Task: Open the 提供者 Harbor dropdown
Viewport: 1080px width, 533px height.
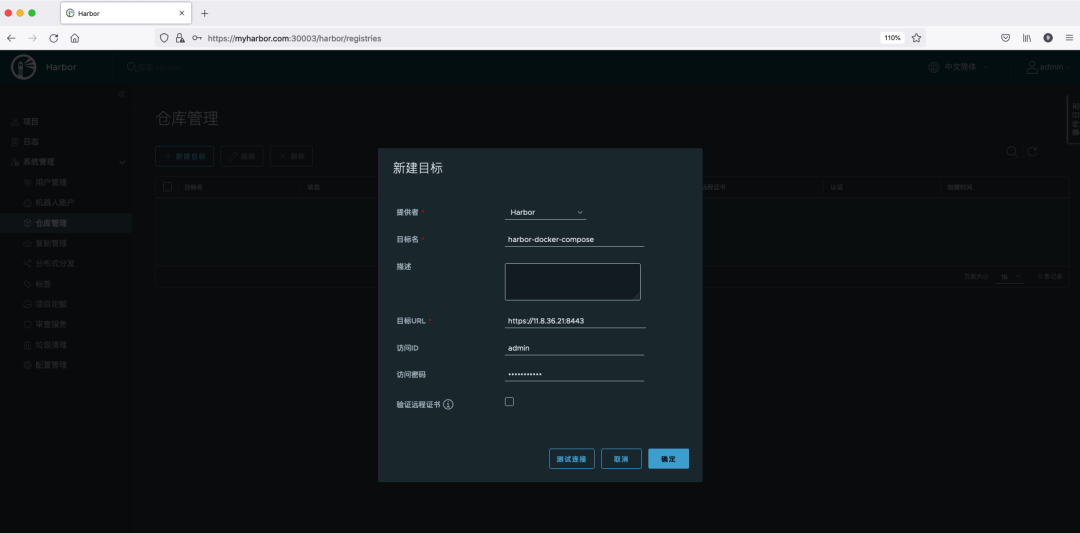Action: click(546, 212)
